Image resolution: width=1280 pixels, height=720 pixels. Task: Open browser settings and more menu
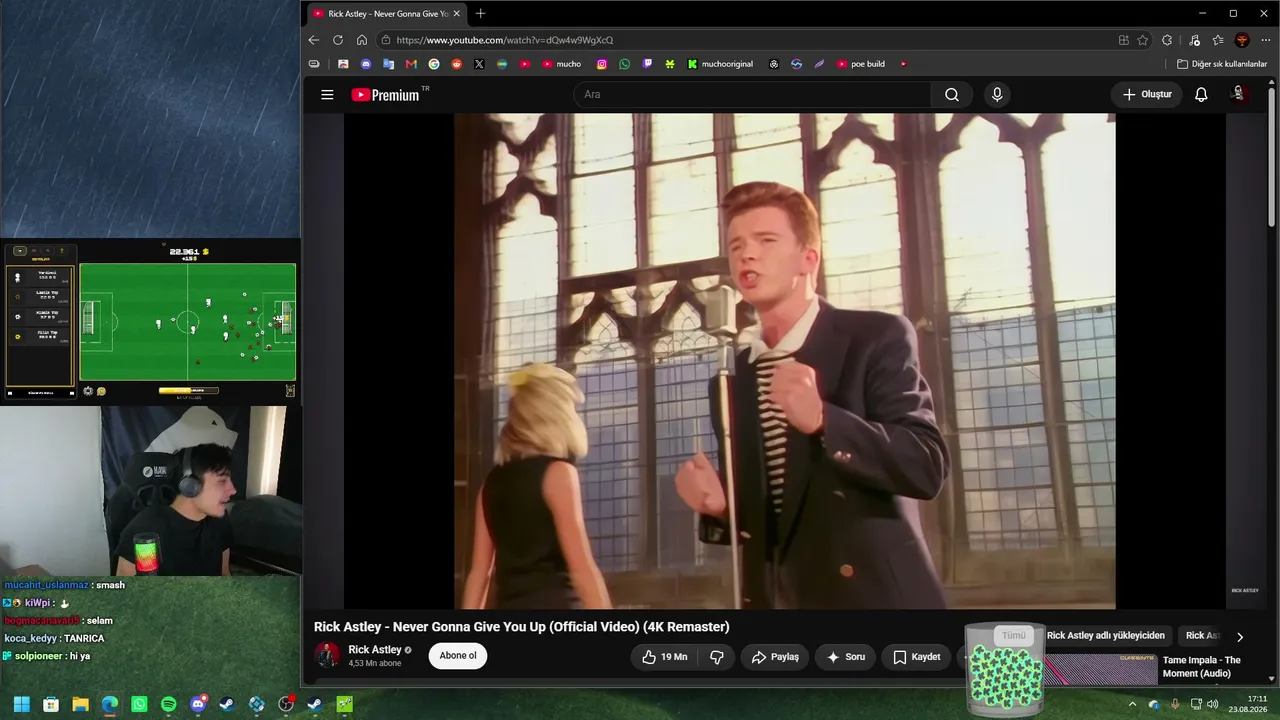1266,40
